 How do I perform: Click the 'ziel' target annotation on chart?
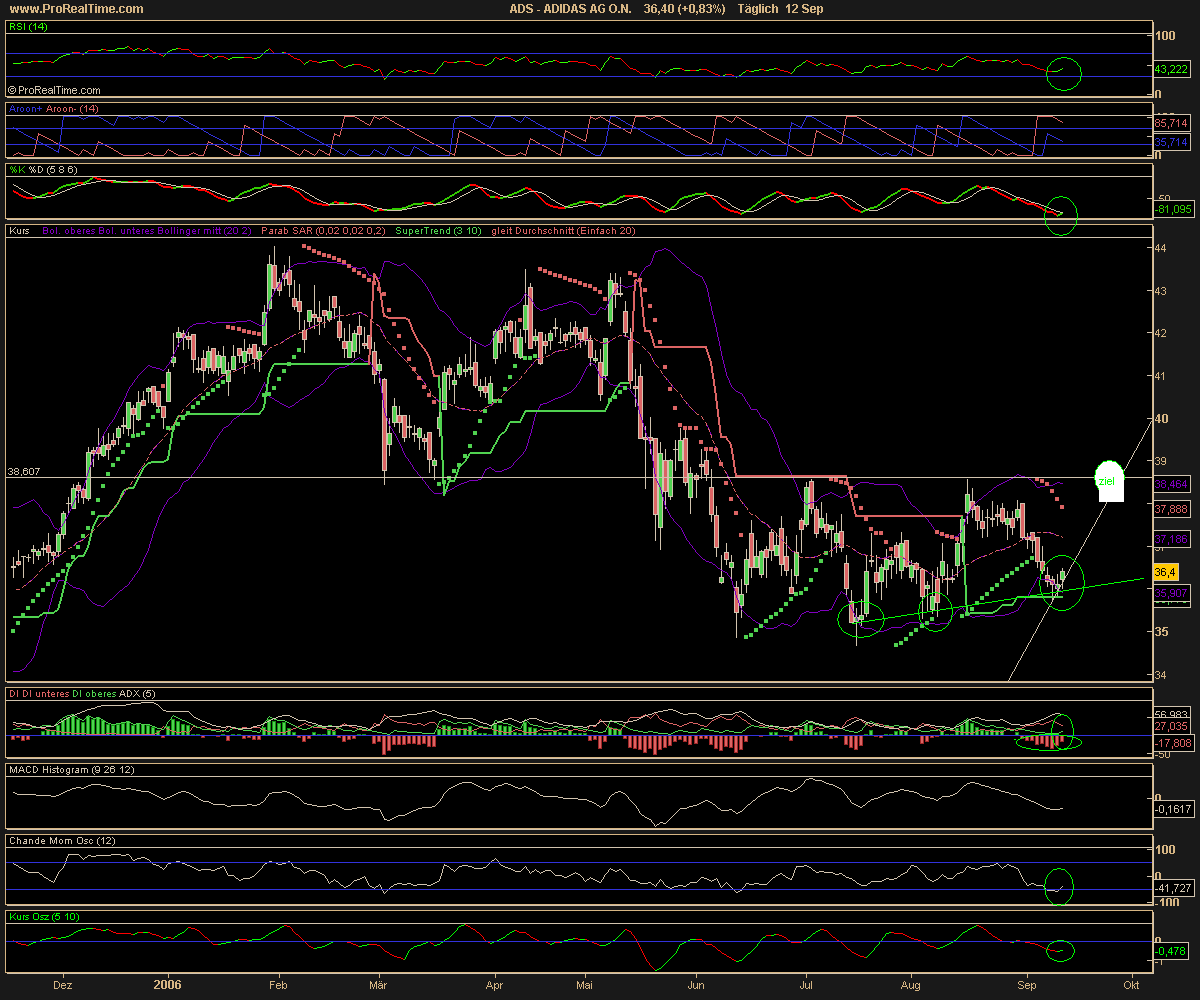(x=1108, y=480)
